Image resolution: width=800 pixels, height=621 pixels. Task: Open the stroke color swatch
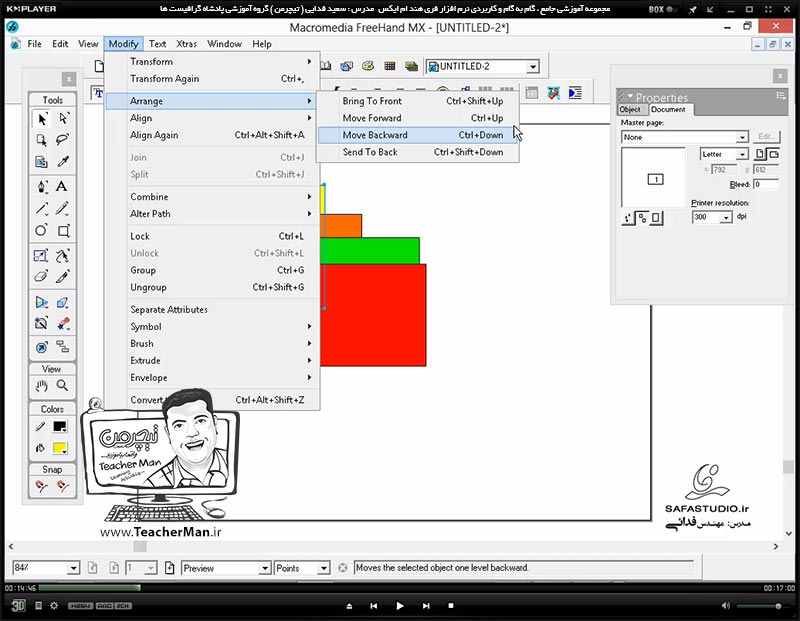pos(60,427)
